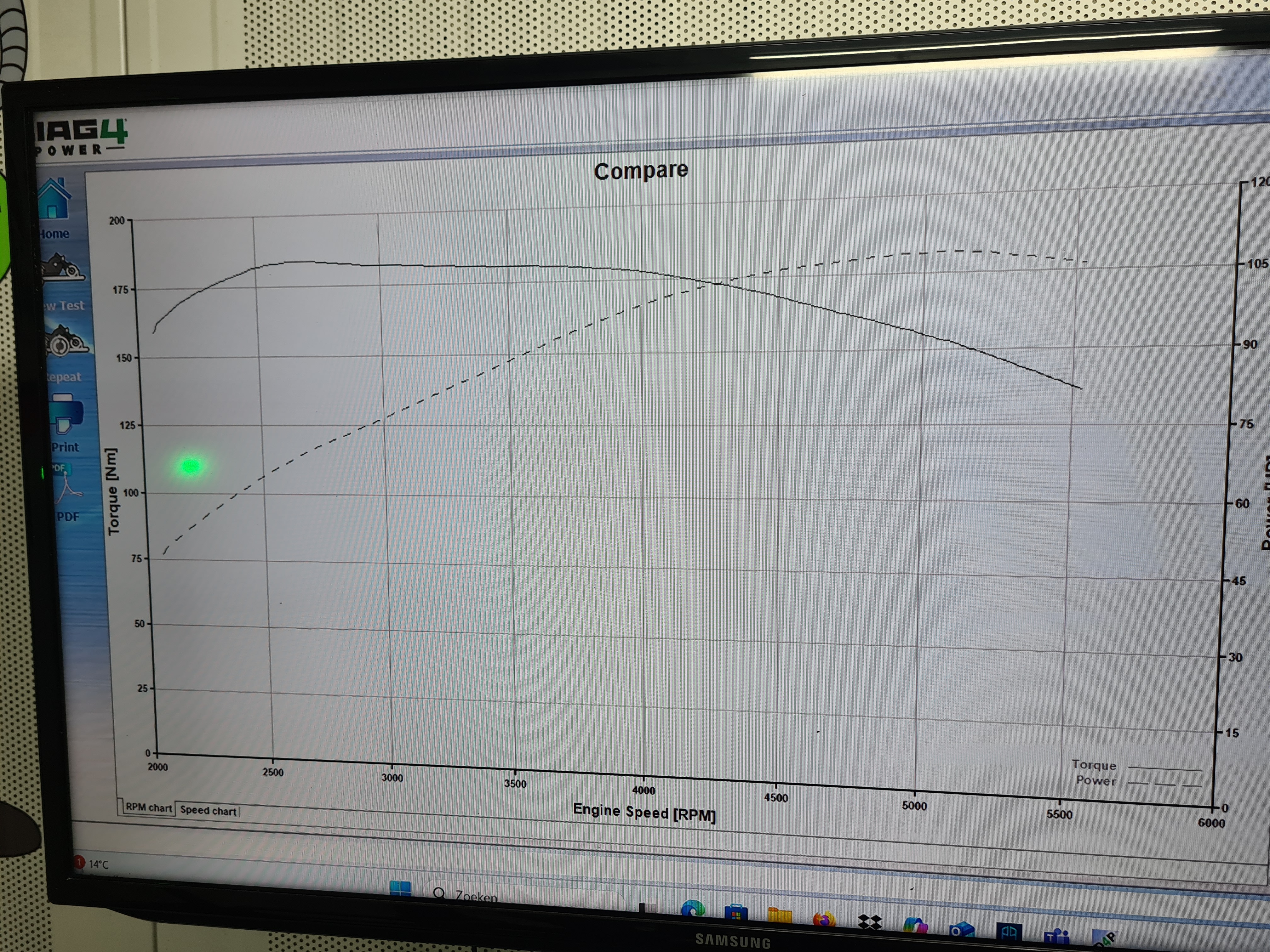Click the Torque legend entry
The image size is (1270, 952).
(x=1094, y=765)
